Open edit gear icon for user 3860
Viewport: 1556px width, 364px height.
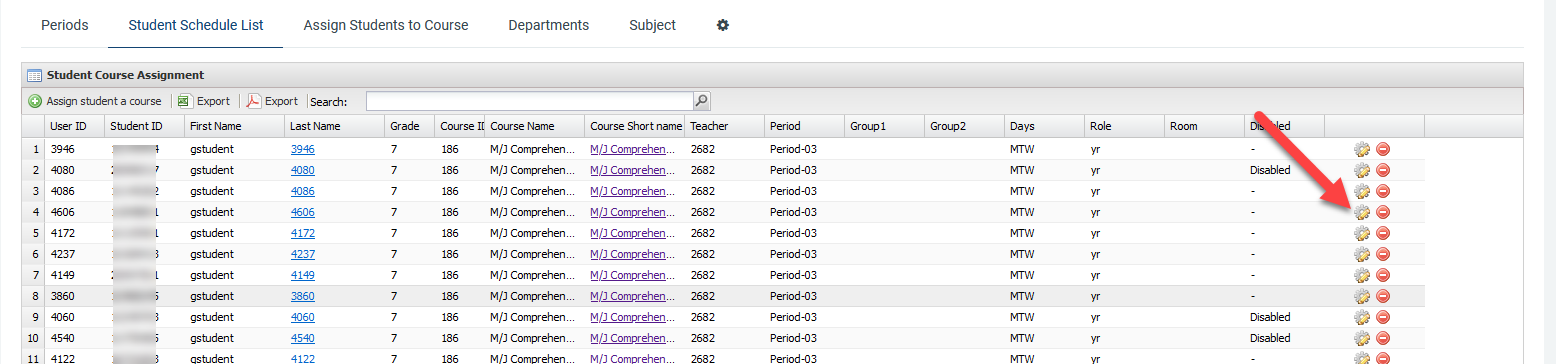1361,296
